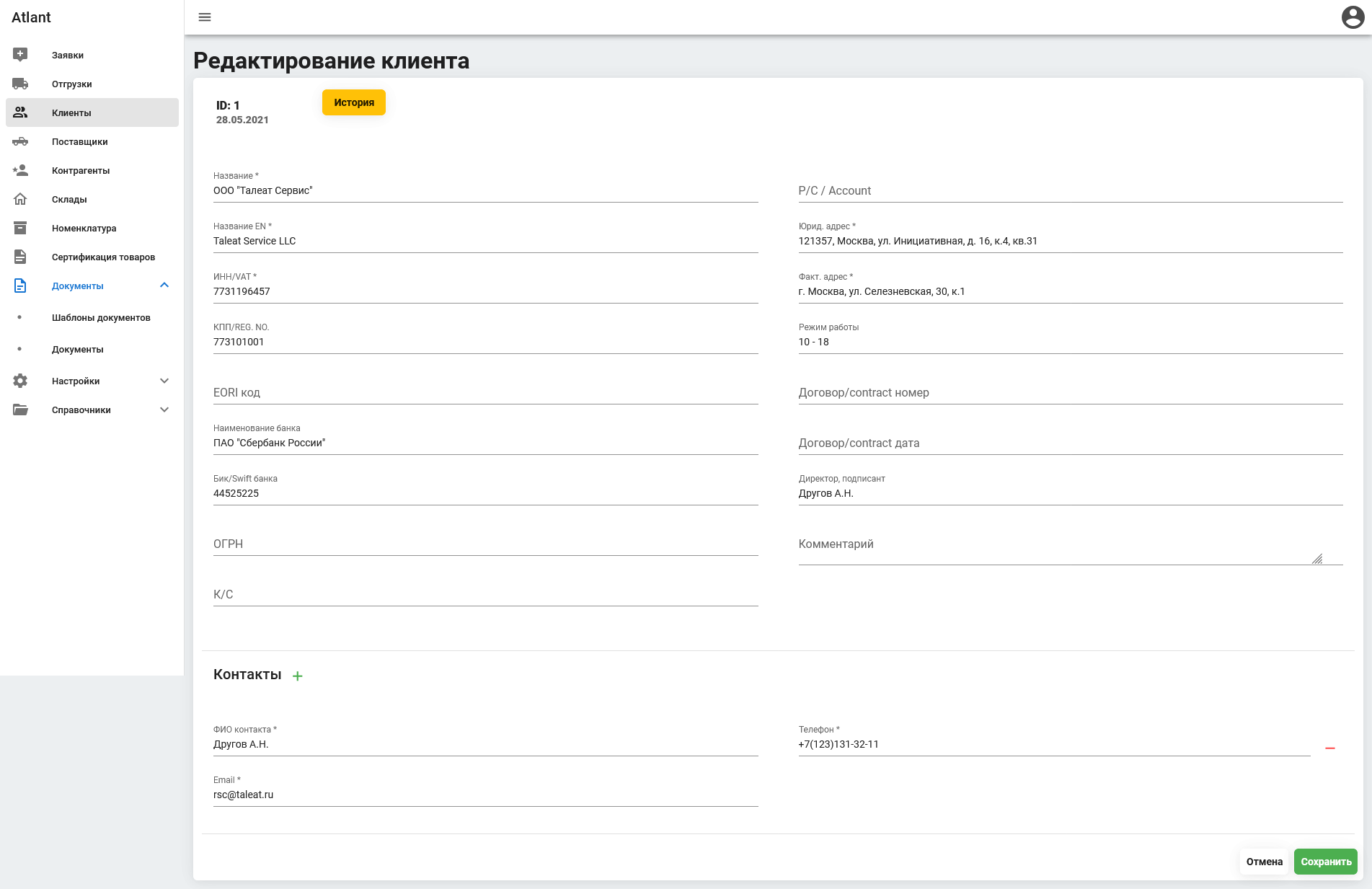Click the EORI код input field
Image resolution: width=1372 pixels, height=889 pixels.
tap(486, 392)
